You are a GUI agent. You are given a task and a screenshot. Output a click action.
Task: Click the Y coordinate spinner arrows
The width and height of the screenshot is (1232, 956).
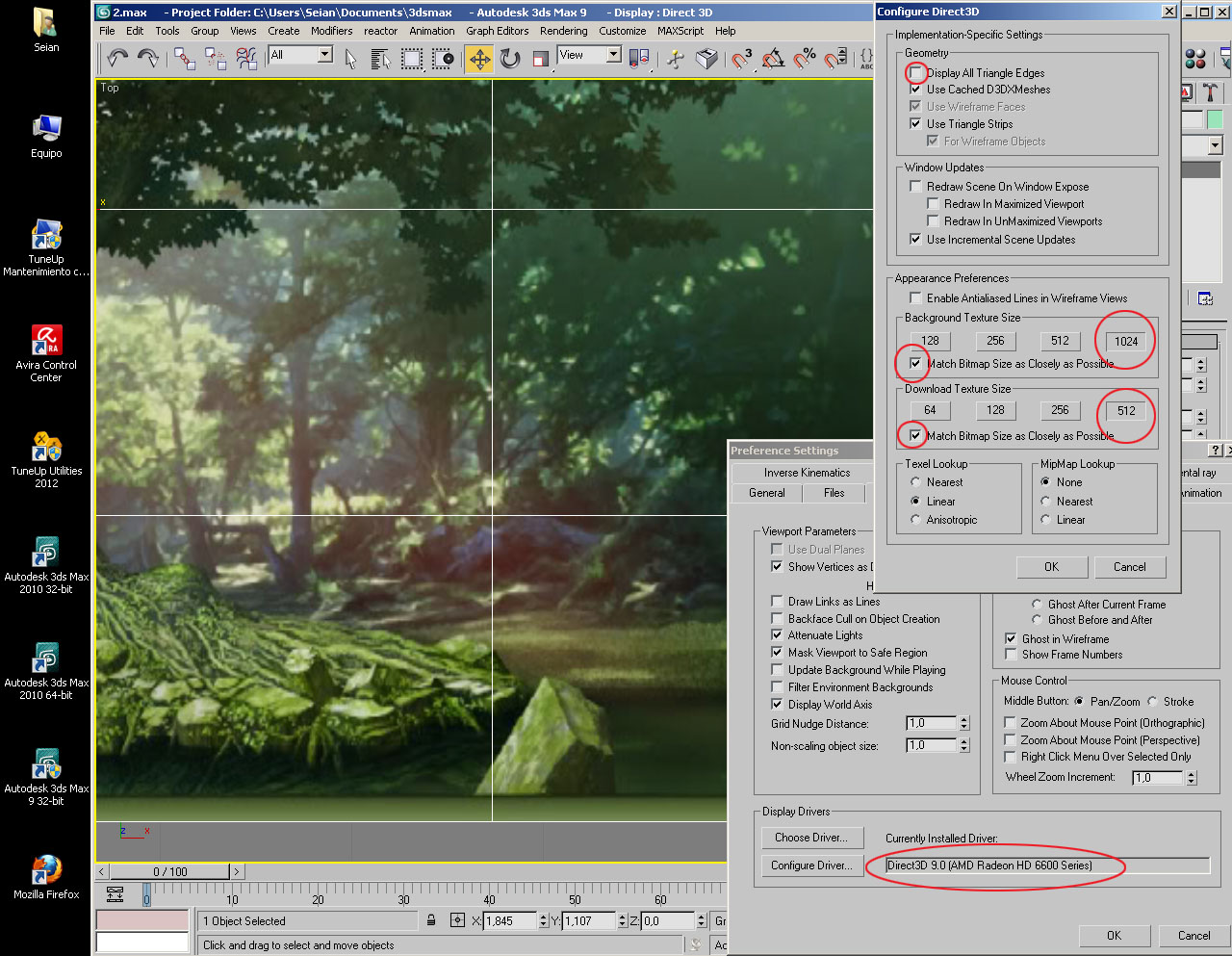pyautogui.click(x=622, y=921)
